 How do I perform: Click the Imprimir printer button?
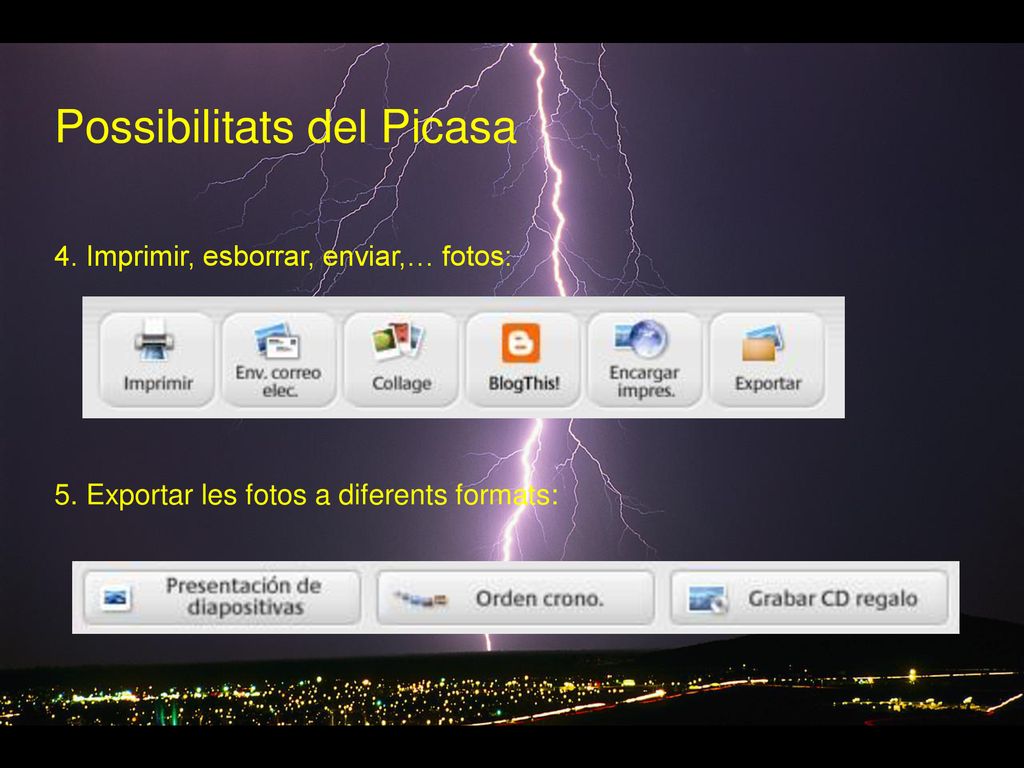157,359
